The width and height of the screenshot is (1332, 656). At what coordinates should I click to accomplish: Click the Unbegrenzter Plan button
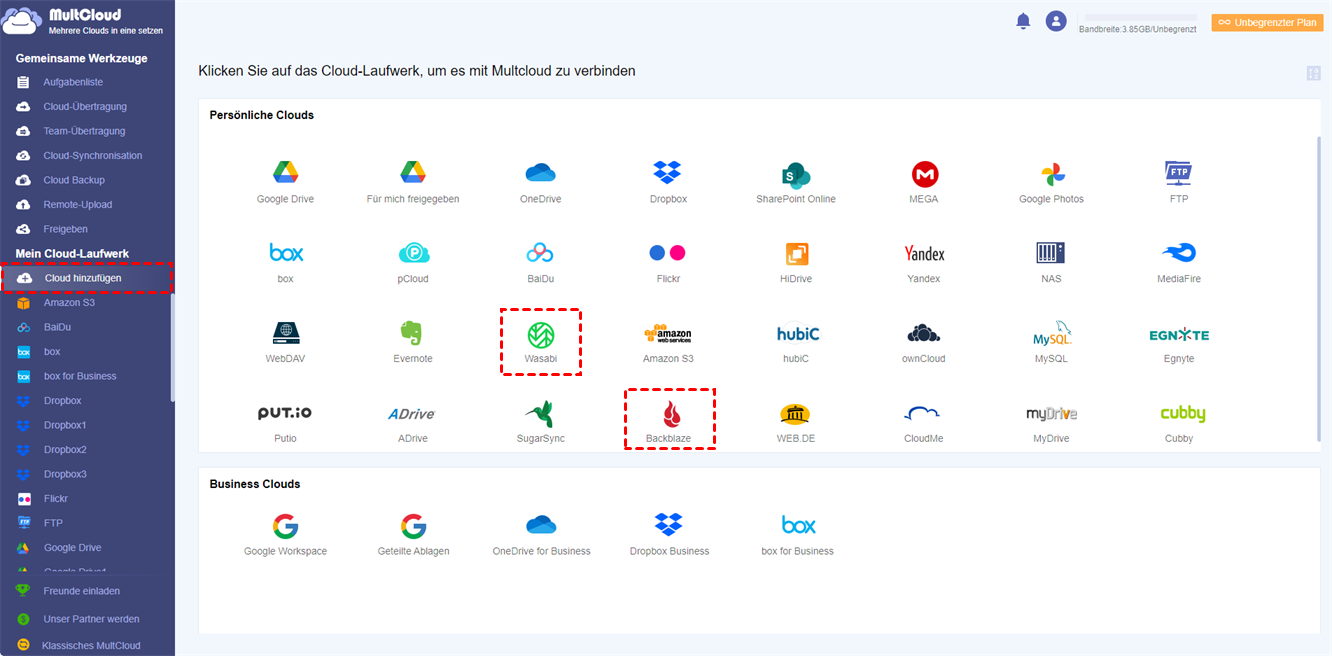(1266, 22)
